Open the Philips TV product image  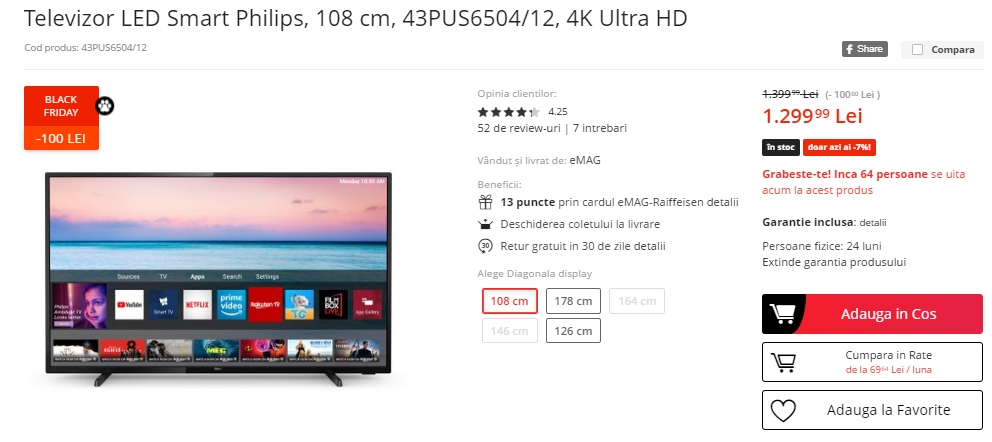(x=219, y=279)
